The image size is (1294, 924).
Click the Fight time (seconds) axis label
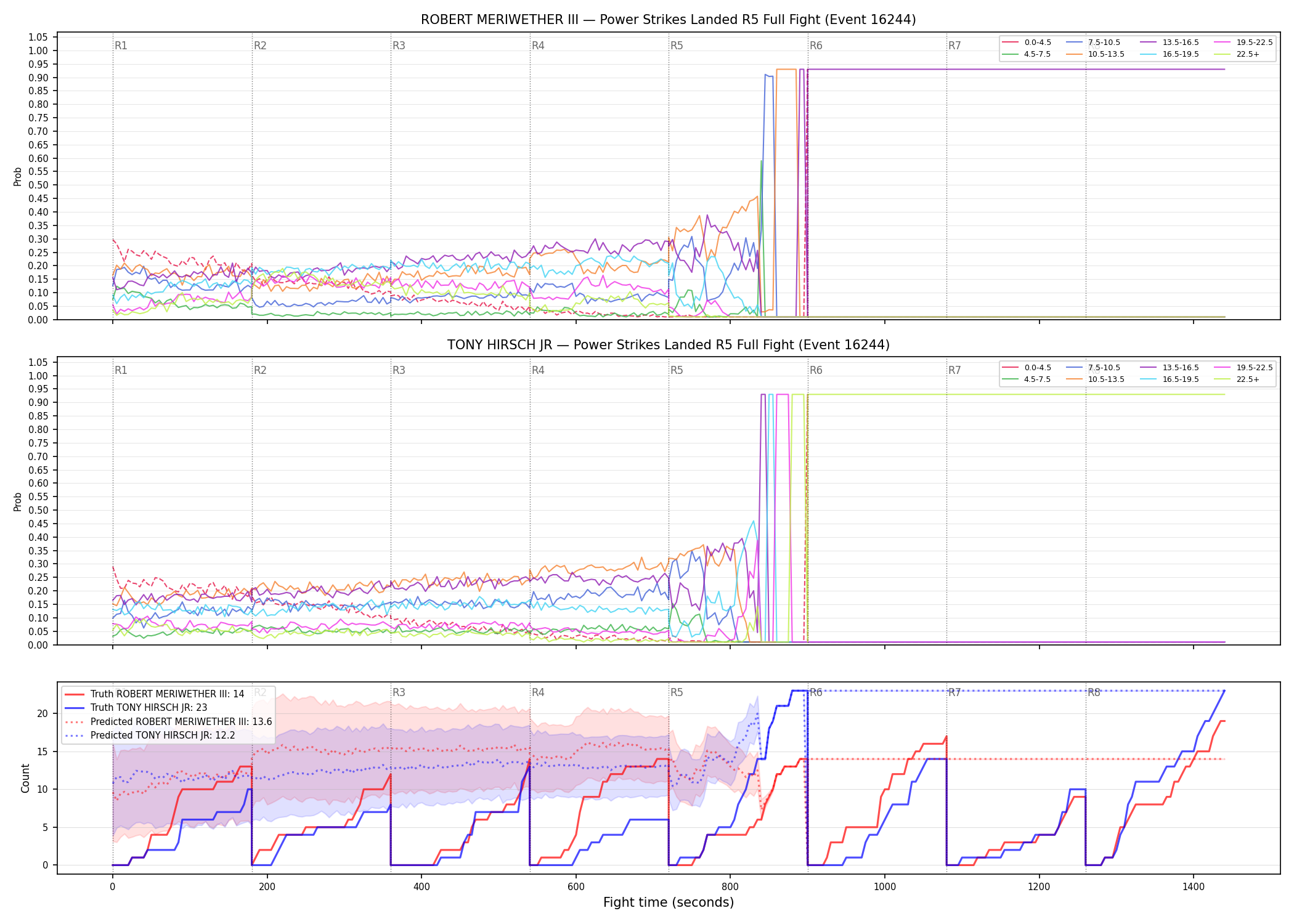coord(669,902)
